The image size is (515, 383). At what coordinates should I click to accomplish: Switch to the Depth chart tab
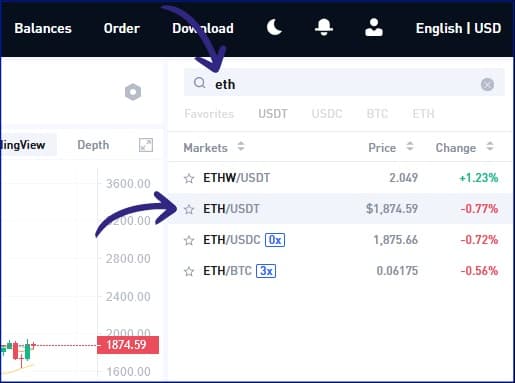(x=93, y=145)
